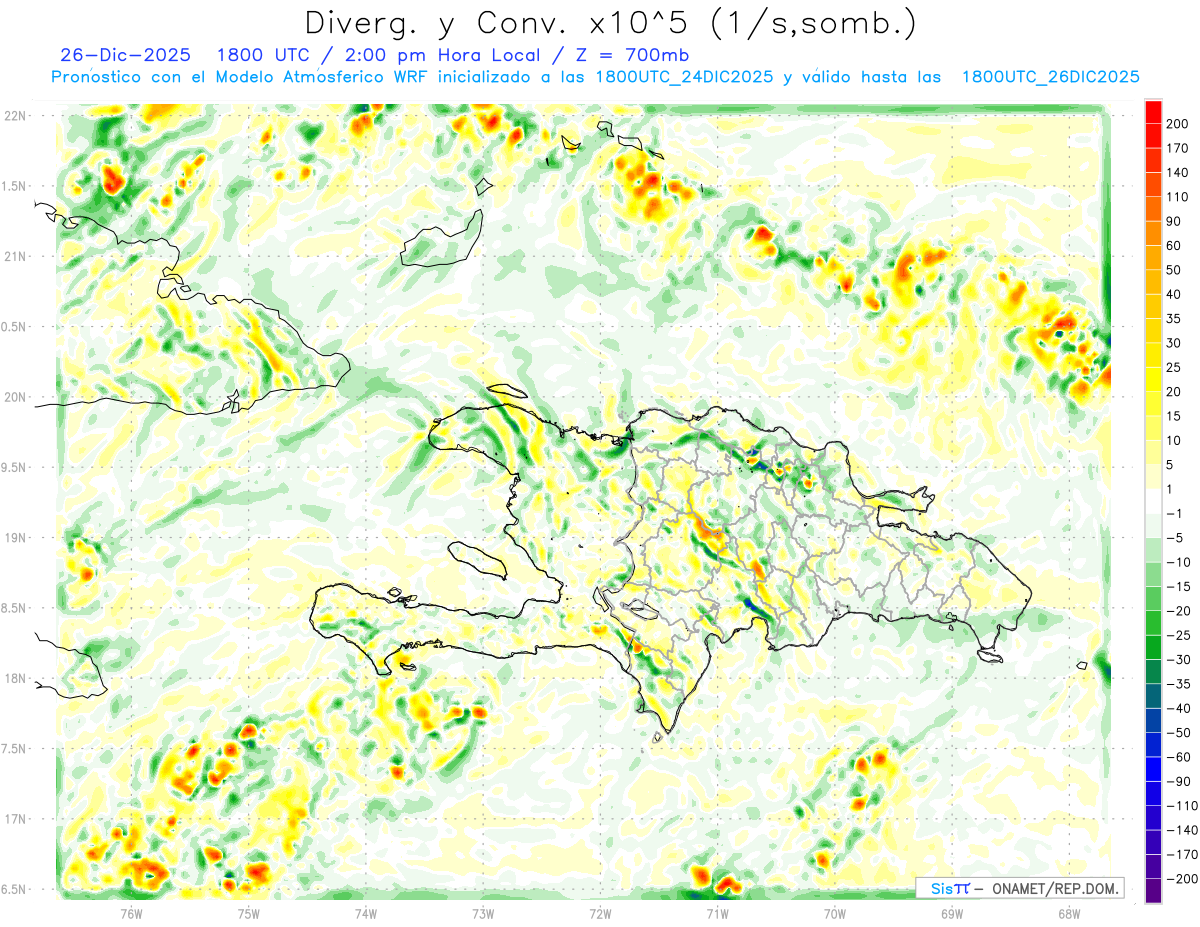Image resolution: width=1200 pixels, height=927 pixels.
Task: Click the "74W" longitude label
Action: pos(366,914)
